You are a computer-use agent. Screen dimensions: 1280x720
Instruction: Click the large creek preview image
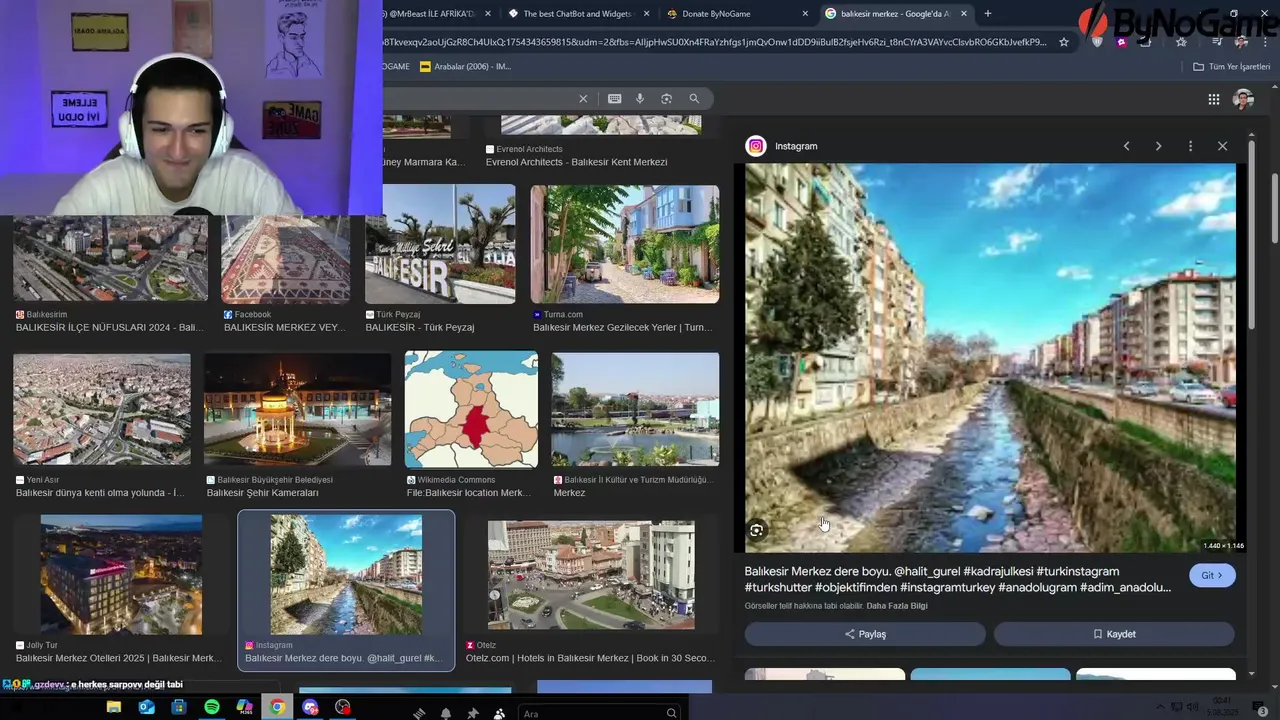coord(990,358)
